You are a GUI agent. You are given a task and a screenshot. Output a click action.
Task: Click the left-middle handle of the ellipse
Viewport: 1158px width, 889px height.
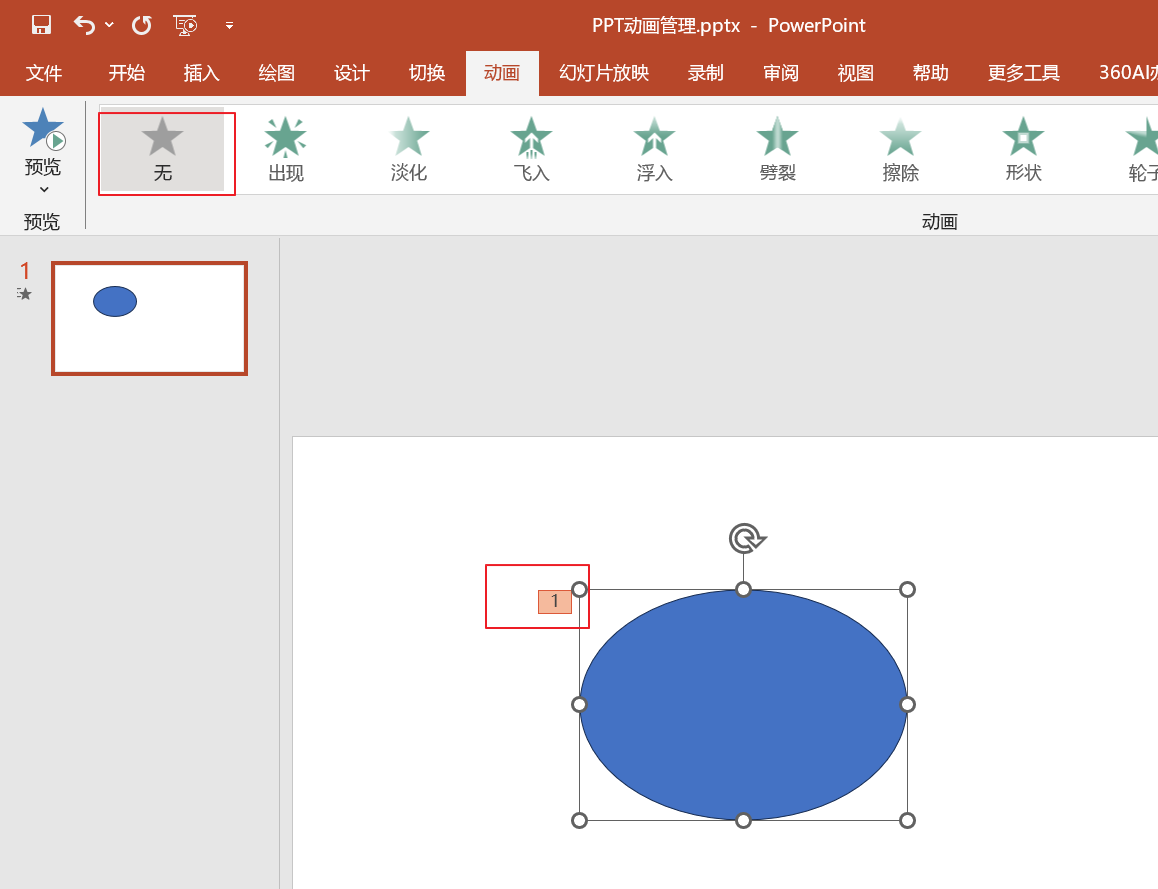(580, 704)
